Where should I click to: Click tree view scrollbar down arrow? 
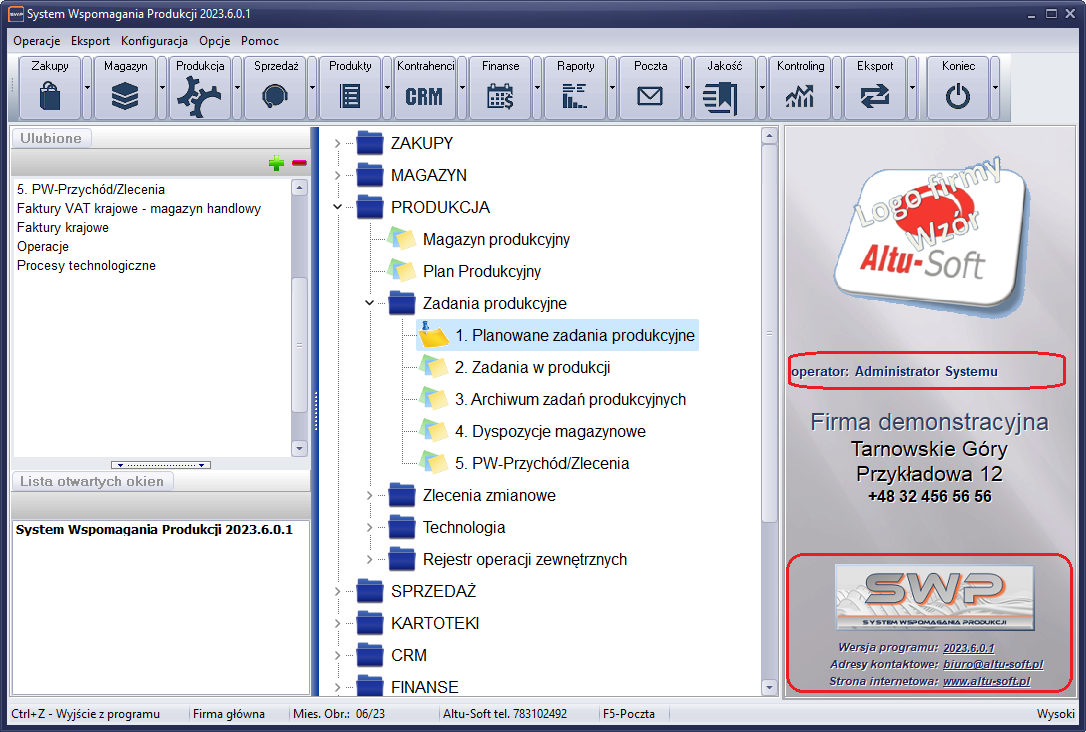[x=769, y=687]
